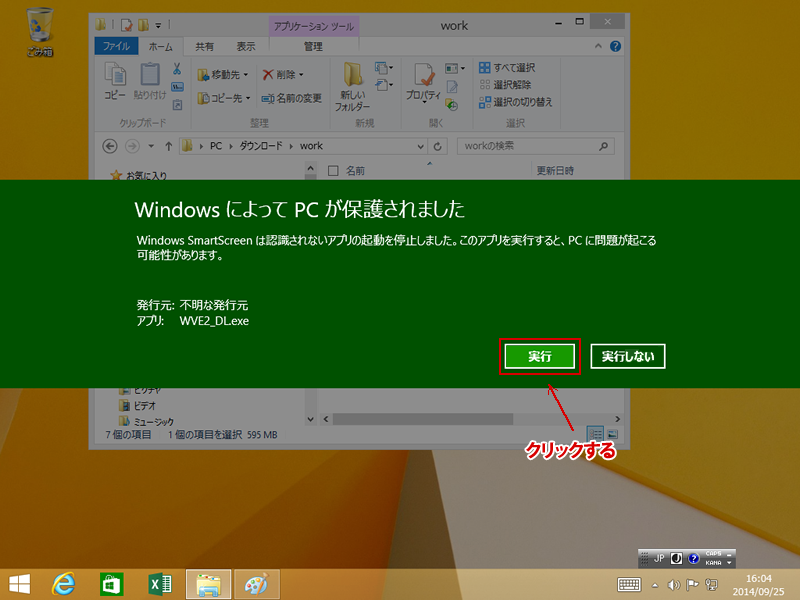Switch to the 表示 ribbon tab
The width and height of the screenshot is (800, 600).
[246, 46]
